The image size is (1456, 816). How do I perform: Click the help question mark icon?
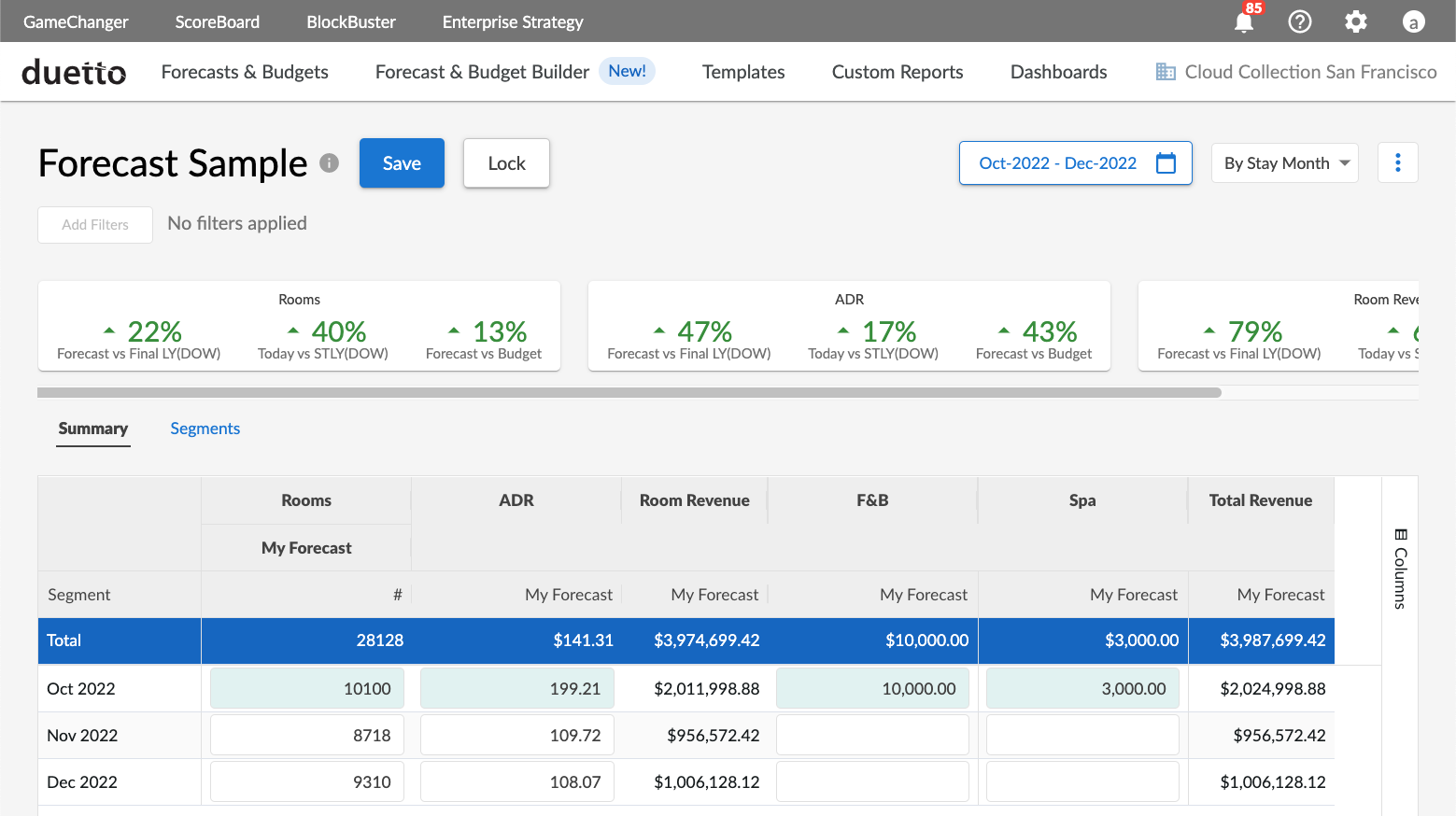click(1300, 21)
